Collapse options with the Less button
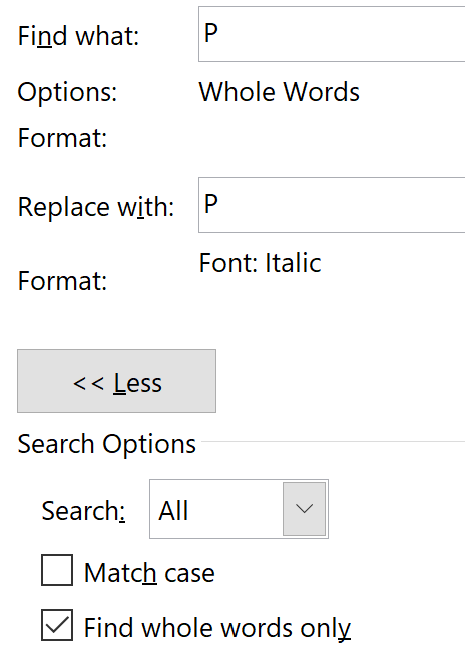 [x=117, y=381]
